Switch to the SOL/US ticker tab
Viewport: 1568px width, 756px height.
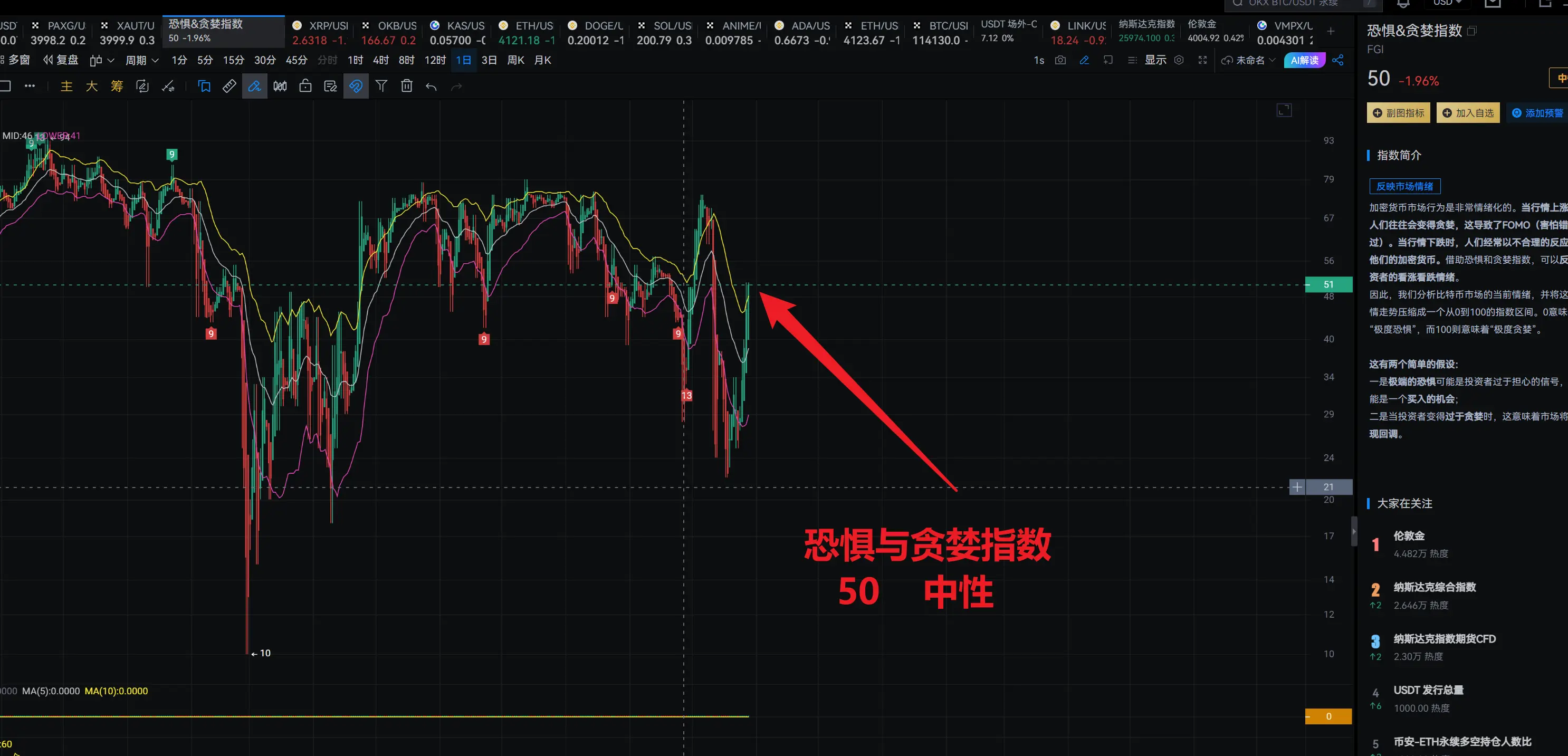665,32
